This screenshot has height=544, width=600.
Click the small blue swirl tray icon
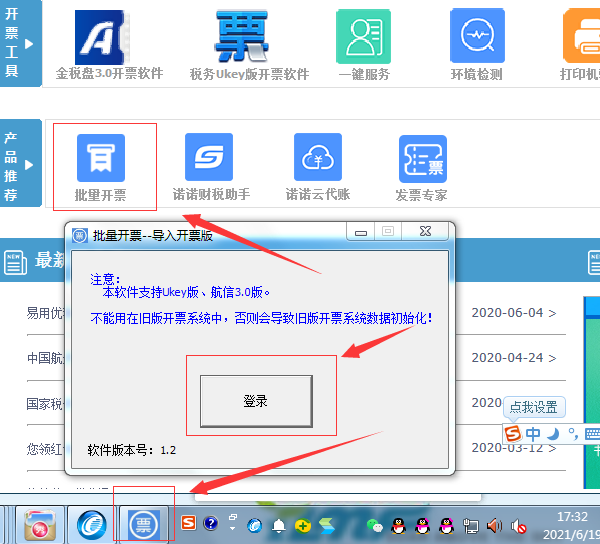point(254,526)
